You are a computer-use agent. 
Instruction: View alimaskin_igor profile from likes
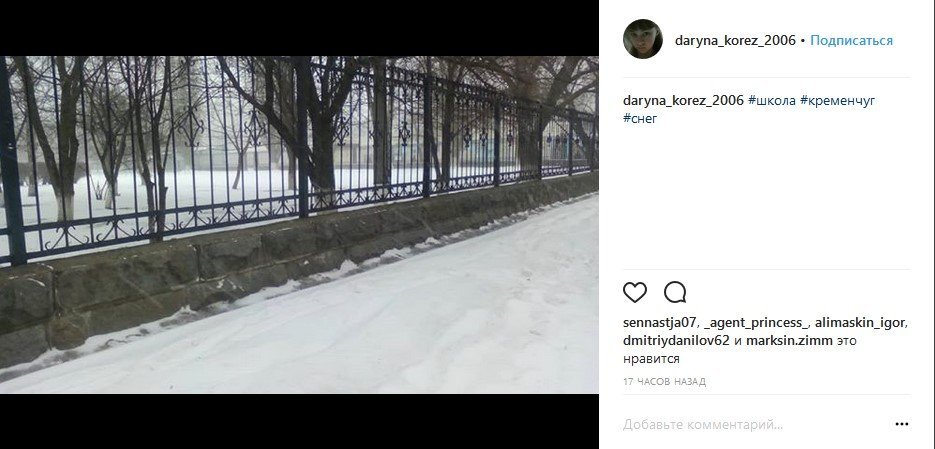[x=860, y=323]
